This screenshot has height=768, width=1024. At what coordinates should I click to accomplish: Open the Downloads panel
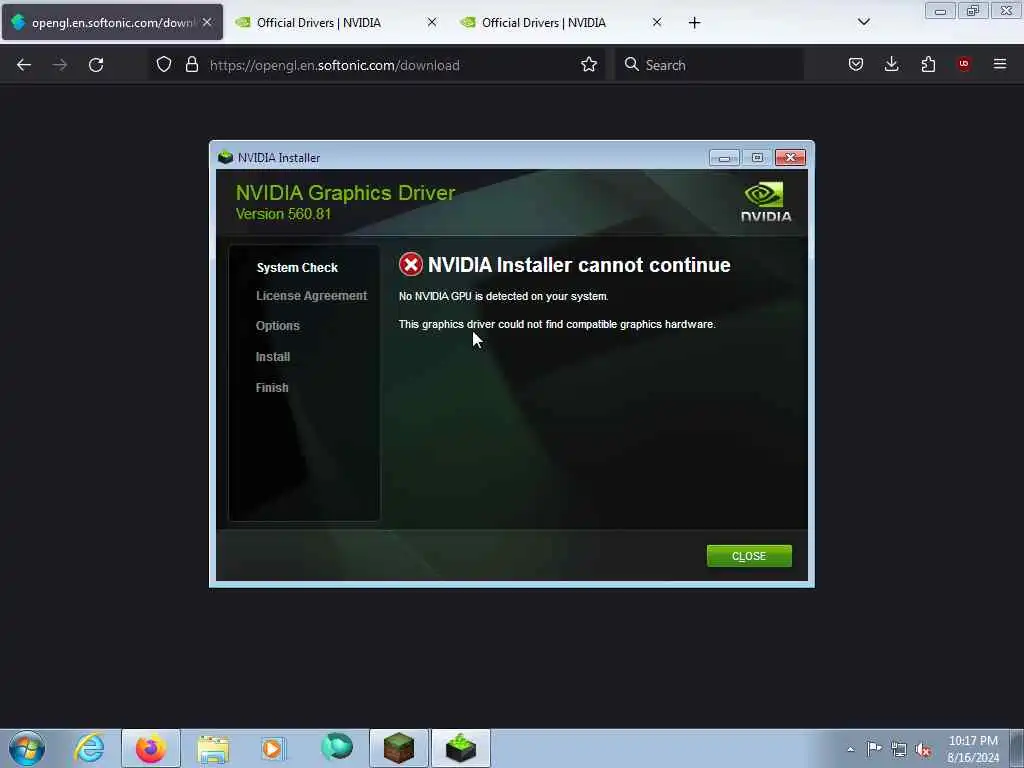coord(891,64)
